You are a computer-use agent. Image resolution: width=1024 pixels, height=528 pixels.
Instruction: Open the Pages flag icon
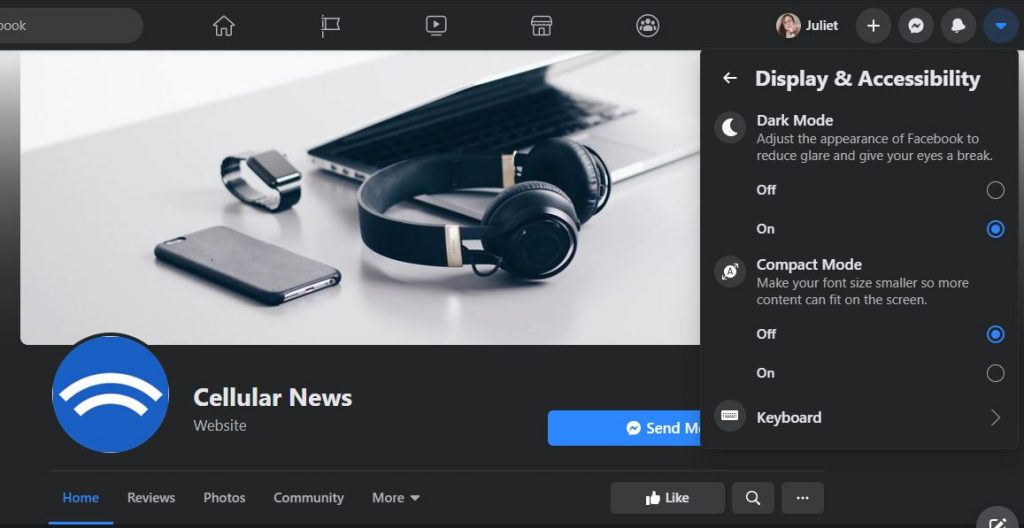(x=330, y=26)
